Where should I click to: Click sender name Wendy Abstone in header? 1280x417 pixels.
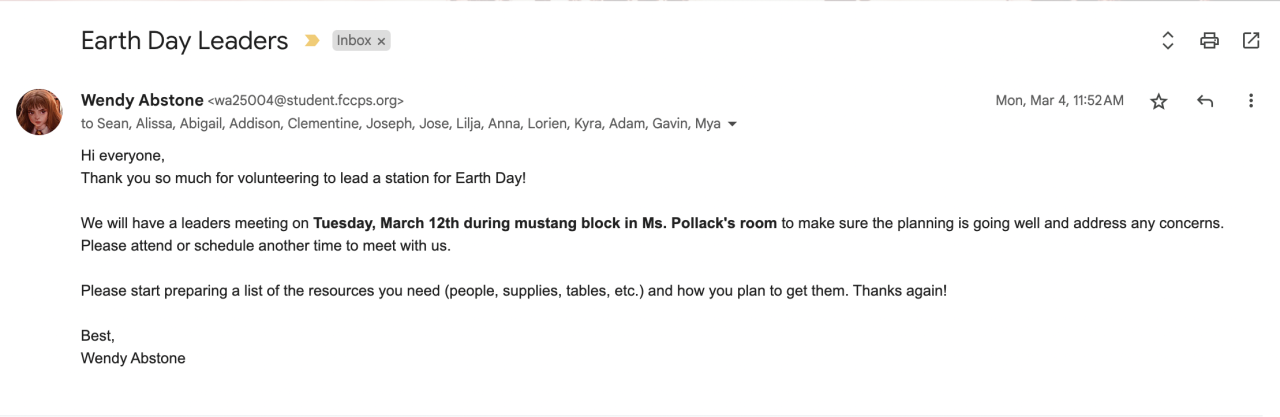pyautogui.click(x=142, y=100)
